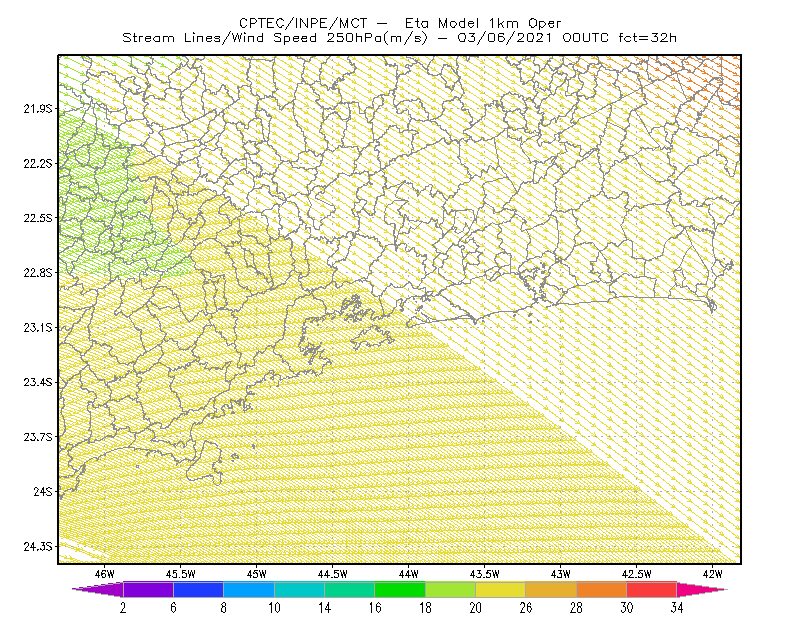Click the lime green colorbar segment
Screen dimensions: 800x618
[x=451, y=589]
